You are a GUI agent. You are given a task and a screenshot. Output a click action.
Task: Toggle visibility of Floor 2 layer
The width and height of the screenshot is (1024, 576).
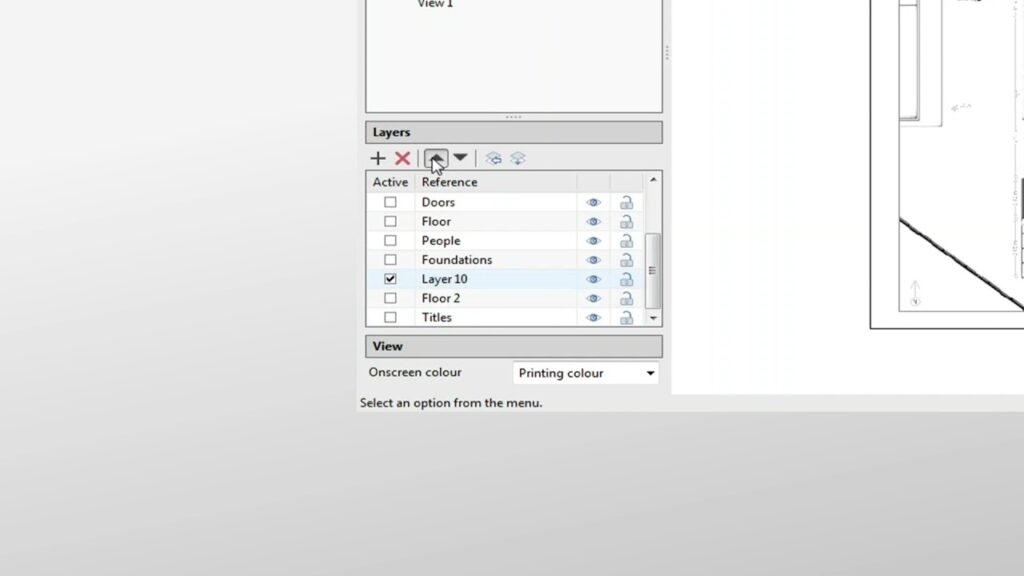point(593,299)
